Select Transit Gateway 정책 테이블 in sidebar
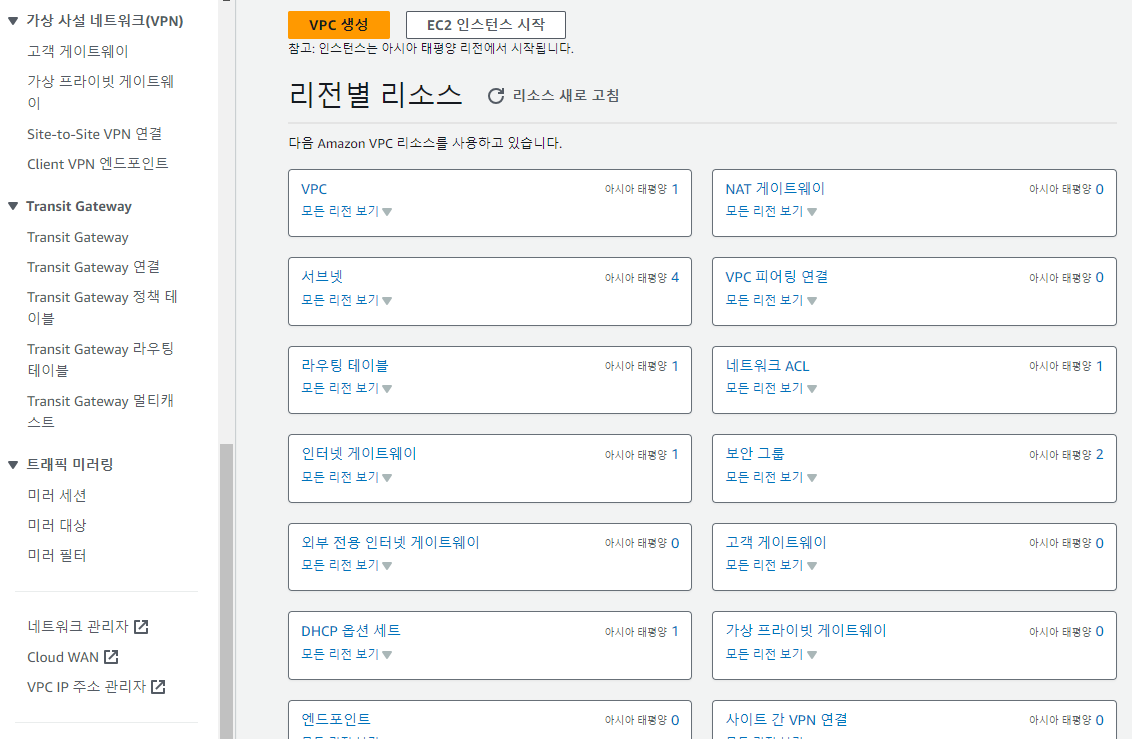 [102, 307]
